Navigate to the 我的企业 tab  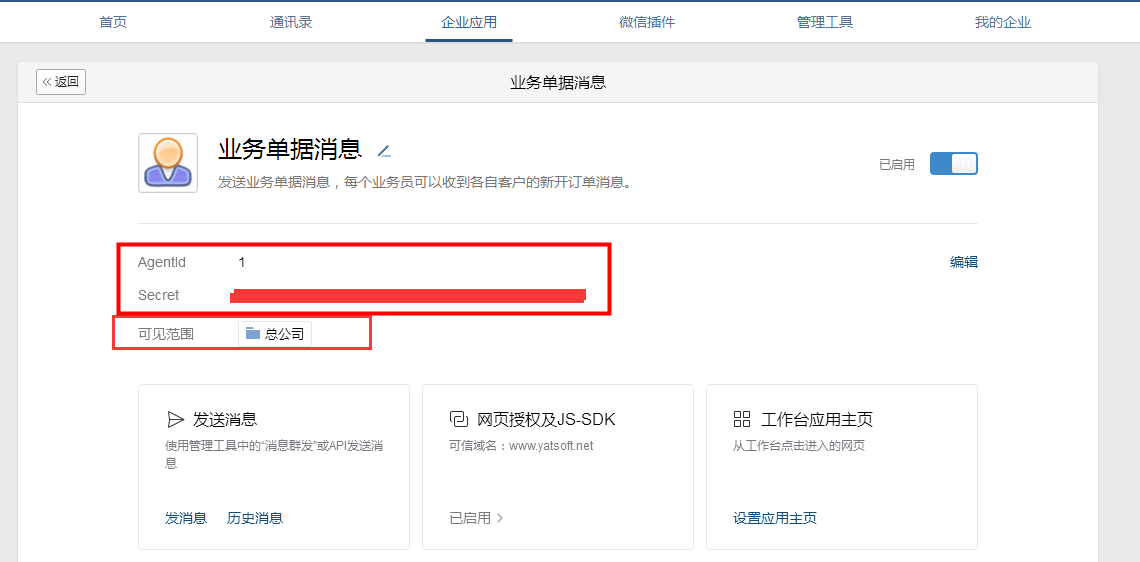[1003, 22]
